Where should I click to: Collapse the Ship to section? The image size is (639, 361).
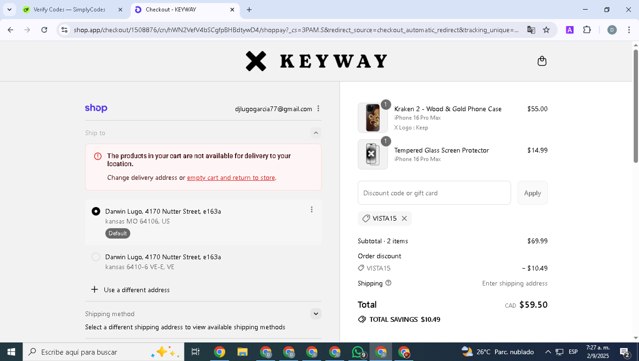pos(316,133)
